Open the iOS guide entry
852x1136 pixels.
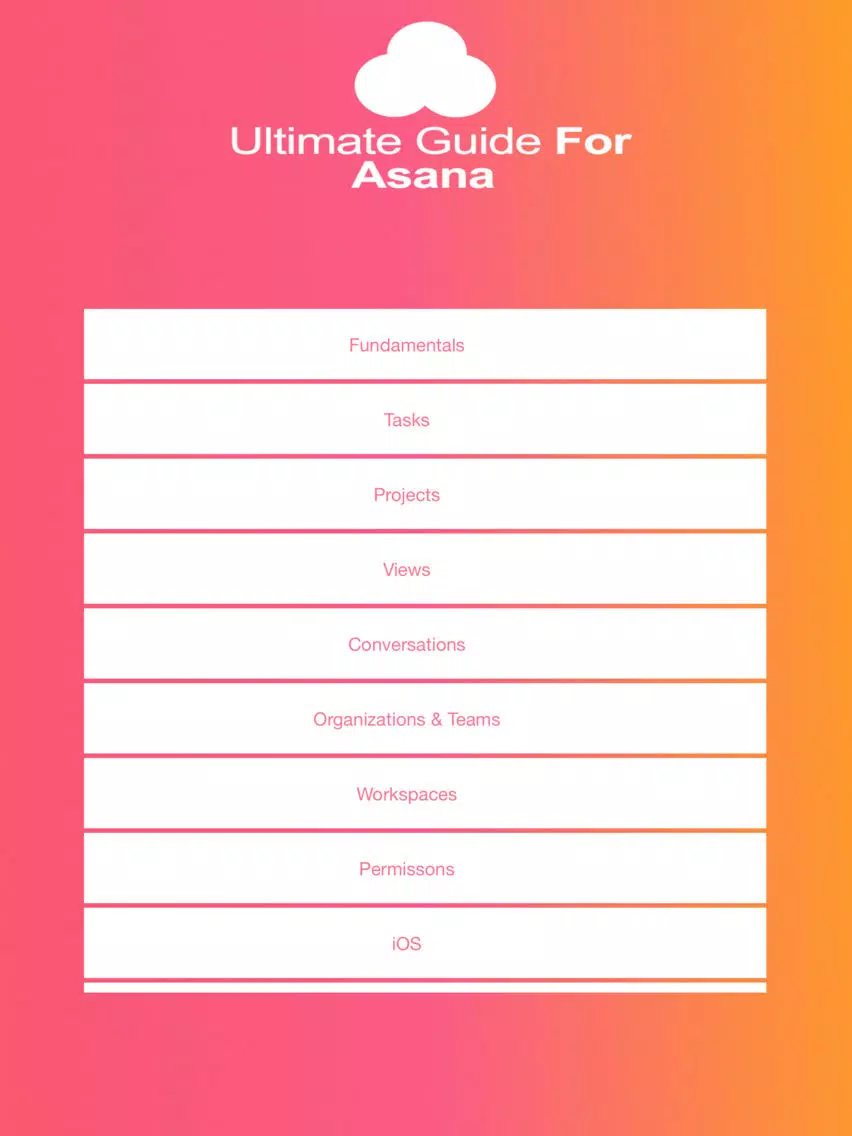pyautogui.click(x=406, y=944)
